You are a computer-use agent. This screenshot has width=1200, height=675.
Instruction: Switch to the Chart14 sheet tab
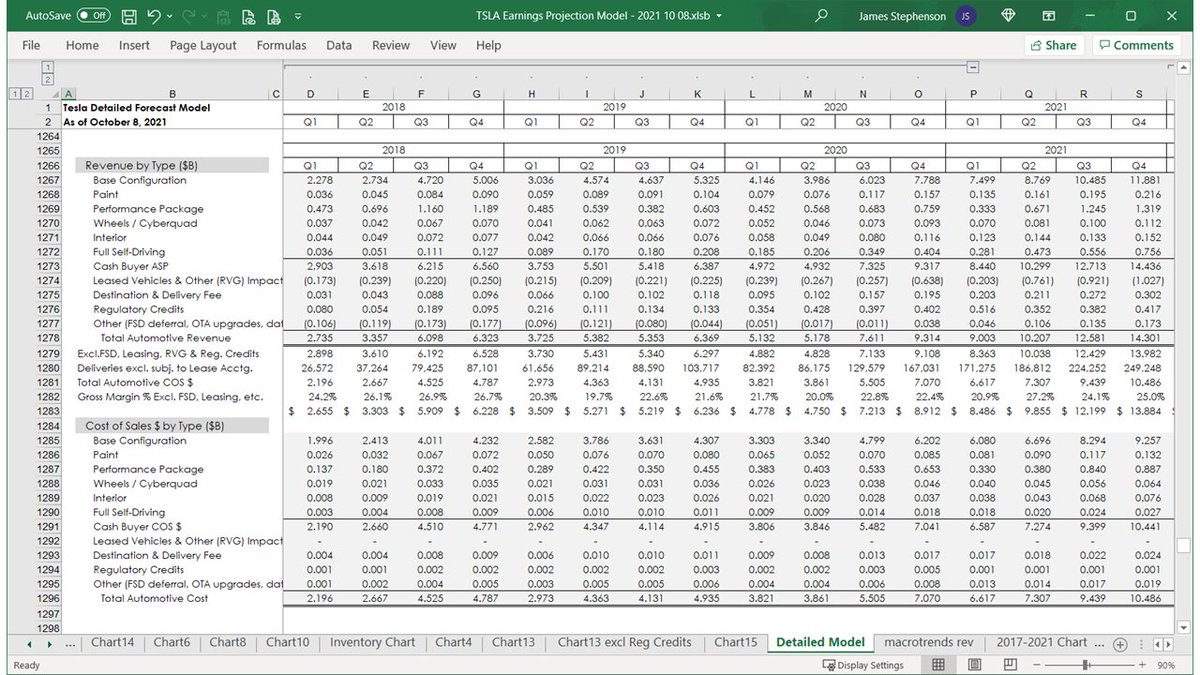tap(112, 643)
